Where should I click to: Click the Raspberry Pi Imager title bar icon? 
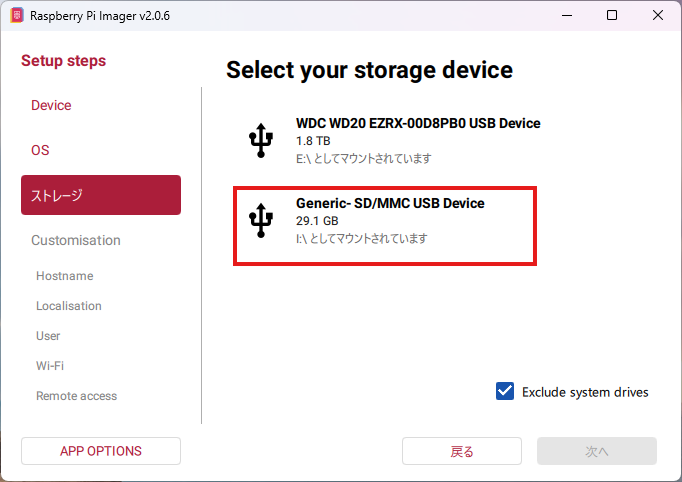[16, 16]
